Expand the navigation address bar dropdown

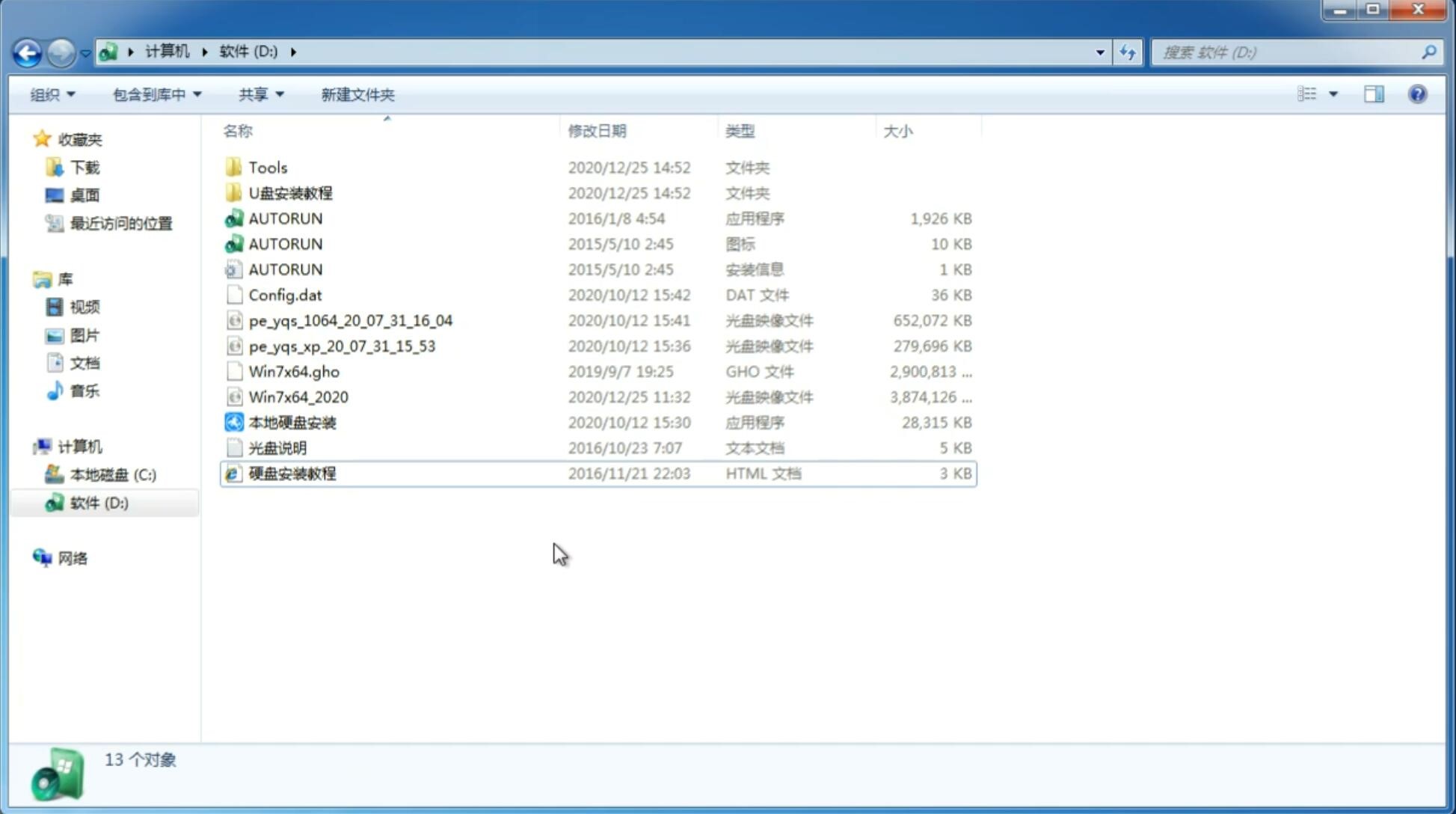coord(1100,51)
